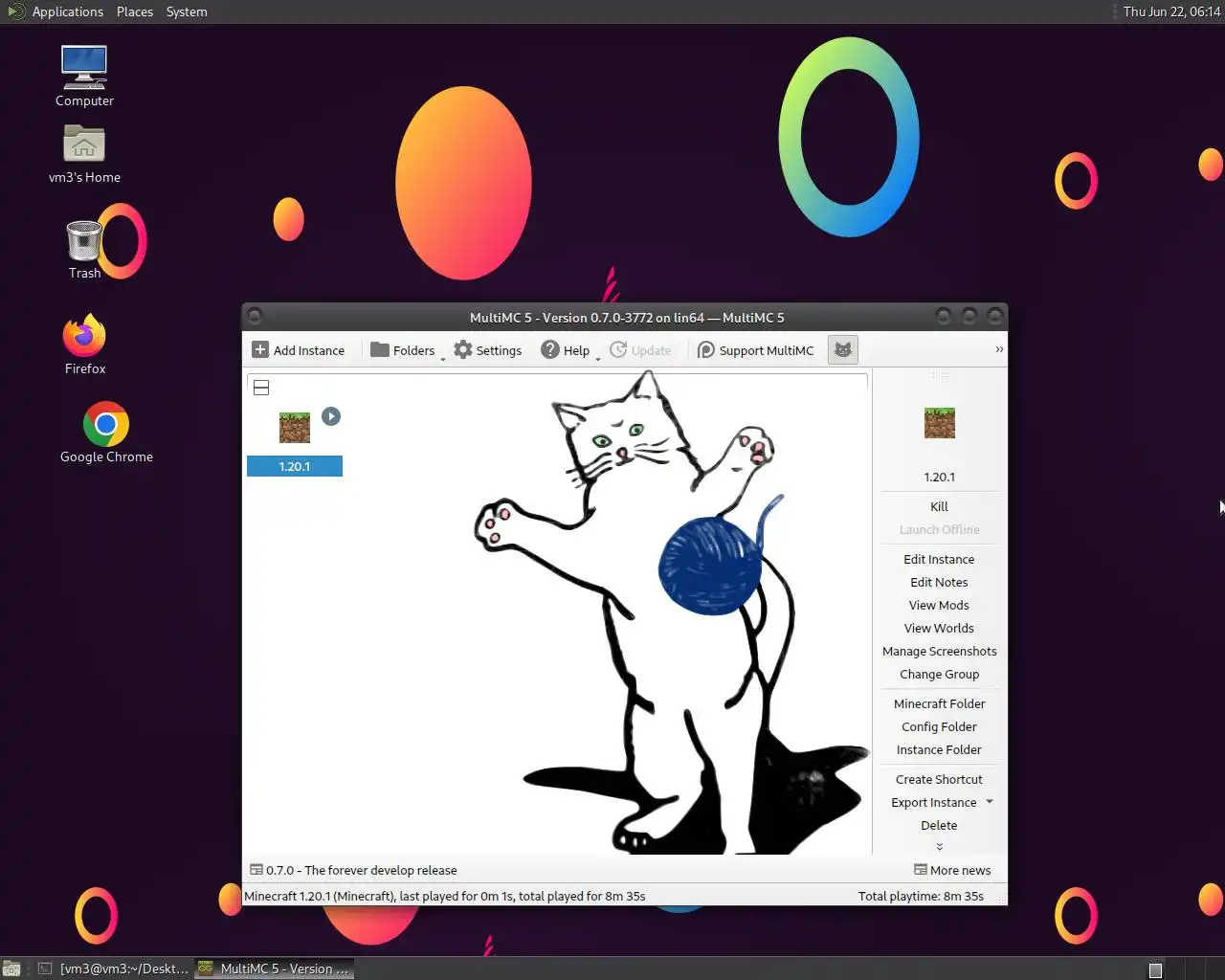Click the MultiMC window menu button
The width and height of the screenshot is (1225, 980).
point(255,317)
